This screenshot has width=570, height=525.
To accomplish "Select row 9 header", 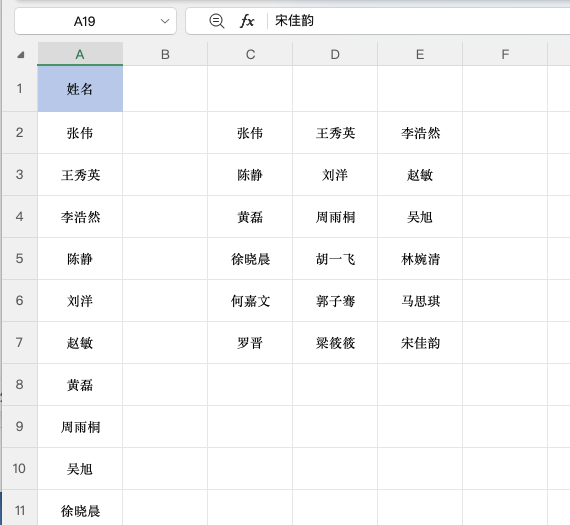I will (x=20, y=426).
